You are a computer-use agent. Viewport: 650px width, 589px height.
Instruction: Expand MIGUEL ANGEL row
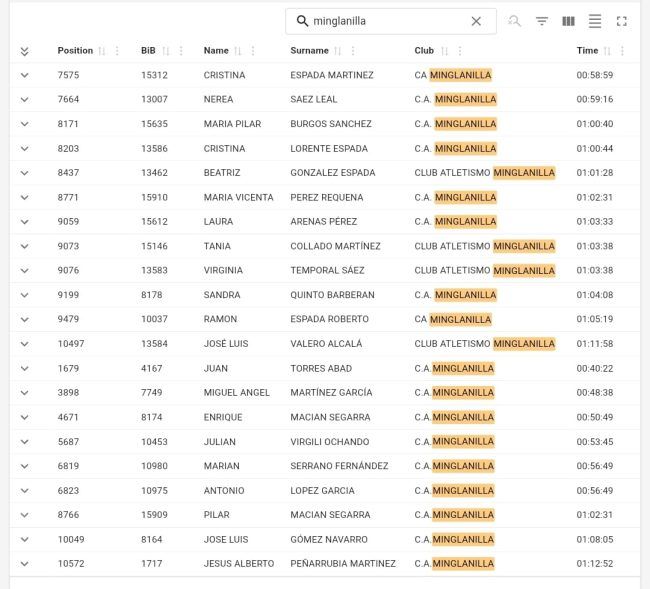(x=24, y=393)
